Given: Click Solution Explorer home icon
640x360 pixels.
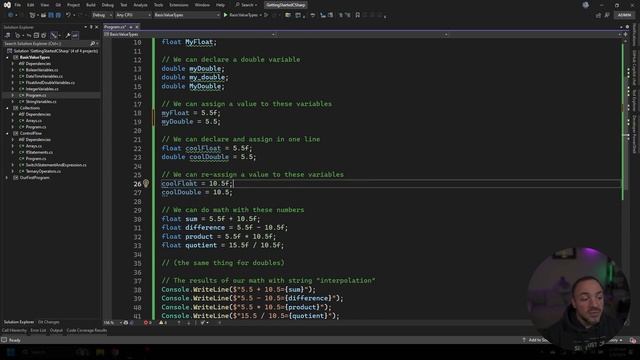Looking at the screenshot, I should pyautogui.click(x=8, y=36).
